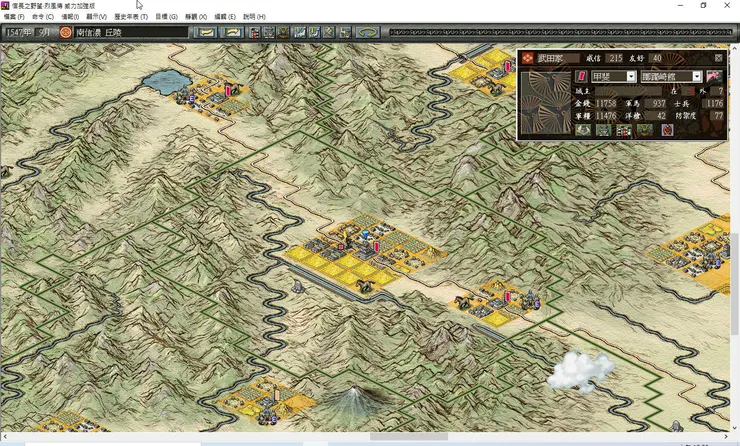
Task: Click the horizontal scrollbar thumb
Action: tap(409, 437)
